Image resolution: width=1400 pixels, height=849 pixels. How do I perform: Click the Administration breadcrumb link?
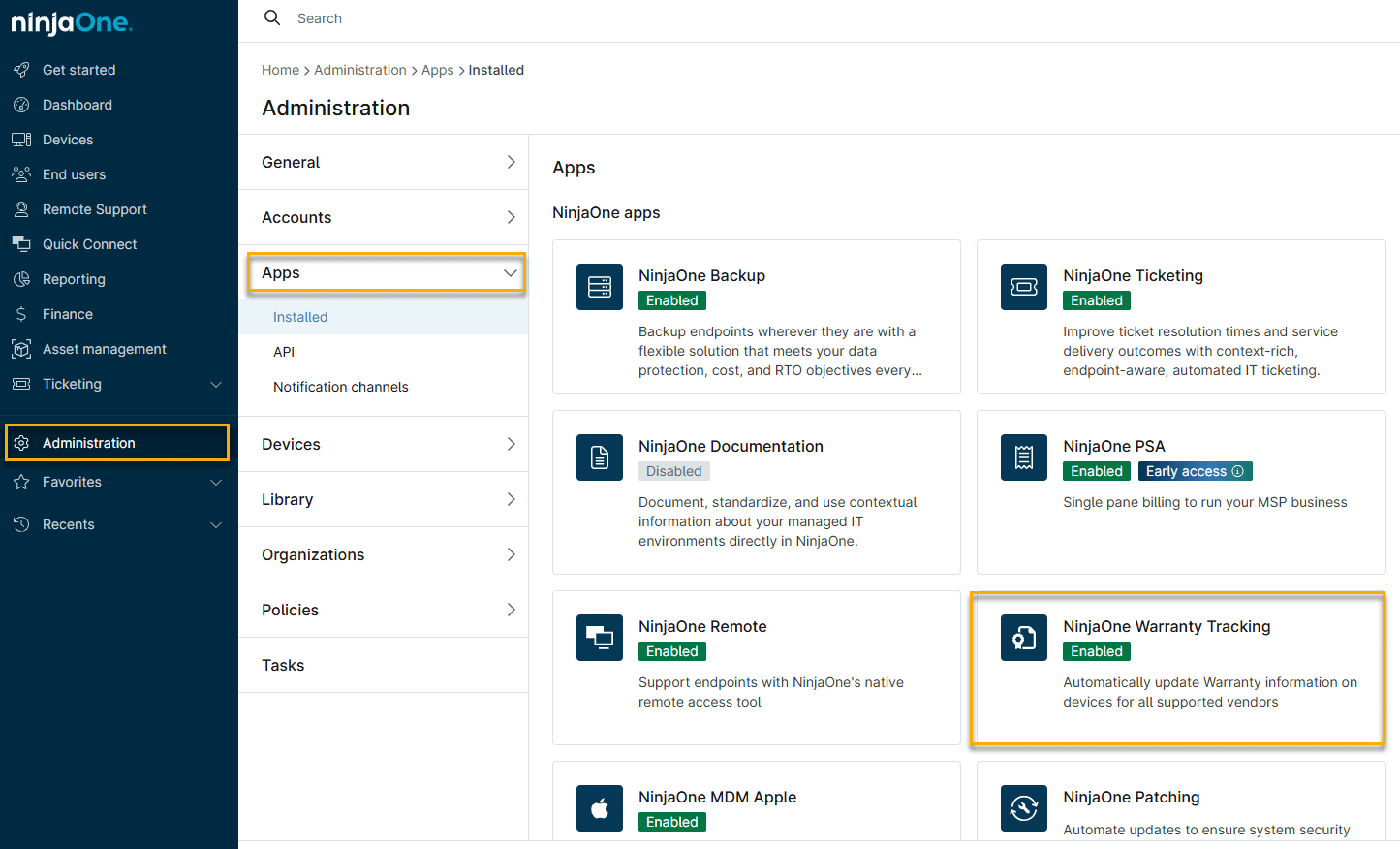coord(359,70)
